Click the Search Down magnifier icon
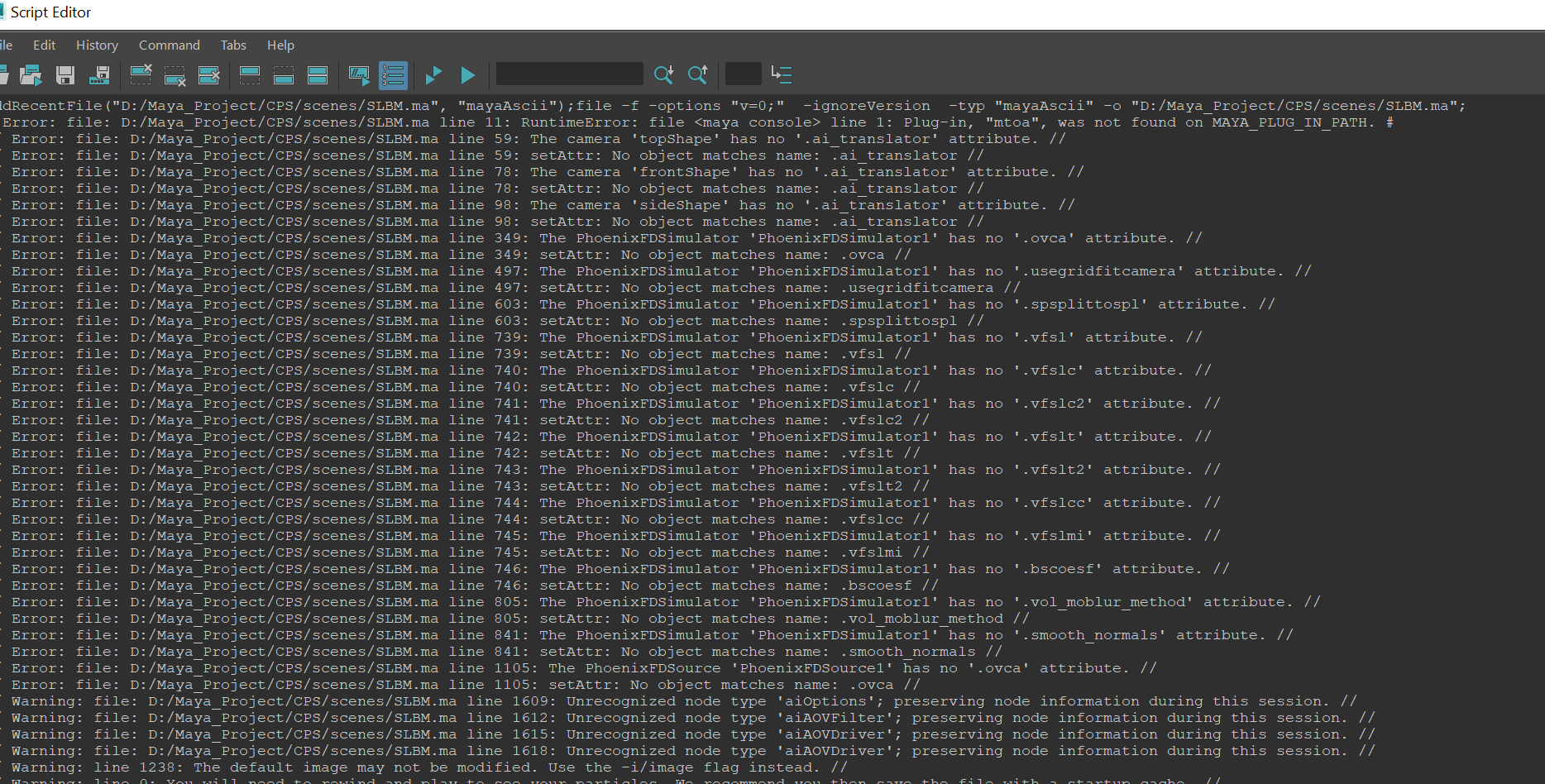This screenshot has width=1545, height=784. coord(663,75)
